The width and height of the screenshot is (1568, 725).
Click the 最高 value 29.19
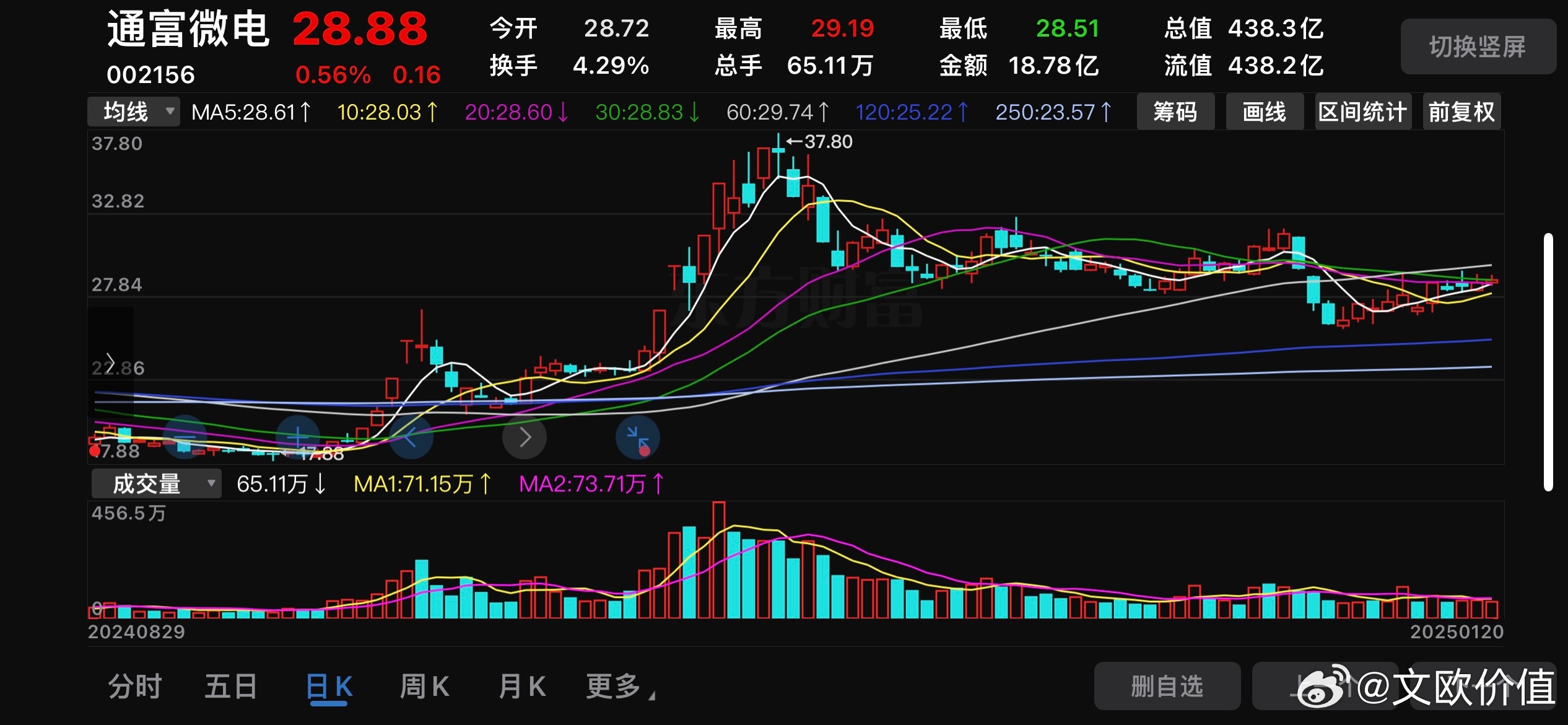point(842,29)
